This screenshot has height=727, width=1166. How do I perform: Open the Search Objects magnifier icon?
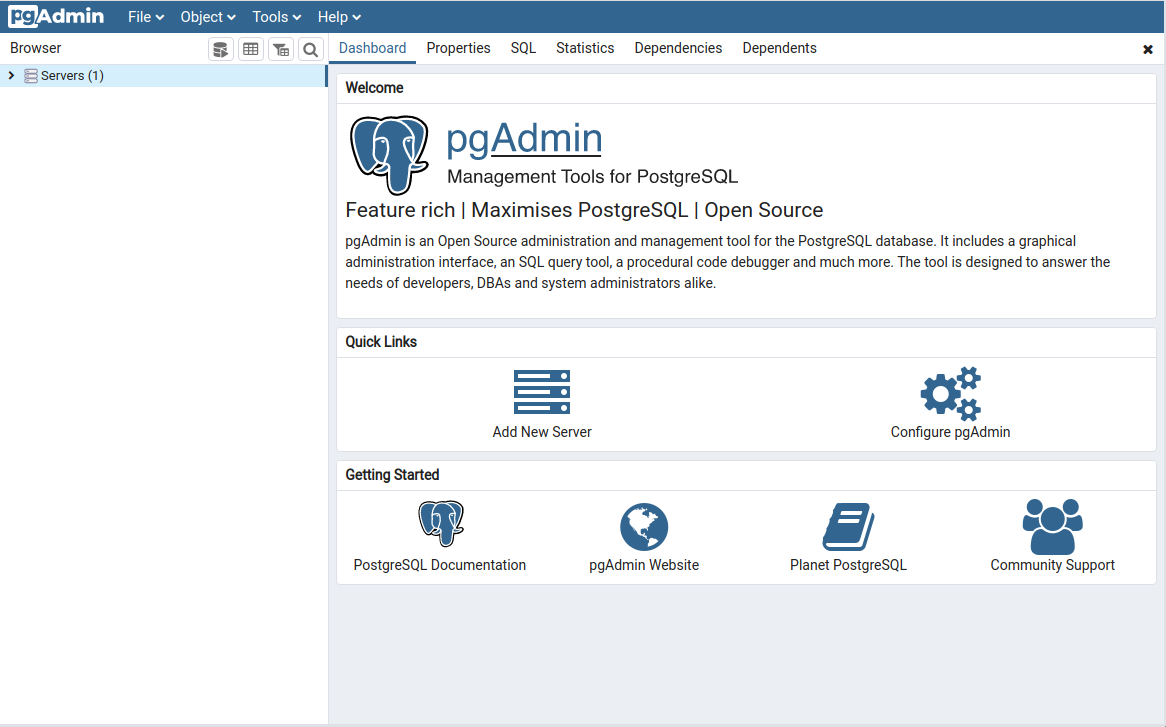tap(311, 49)
